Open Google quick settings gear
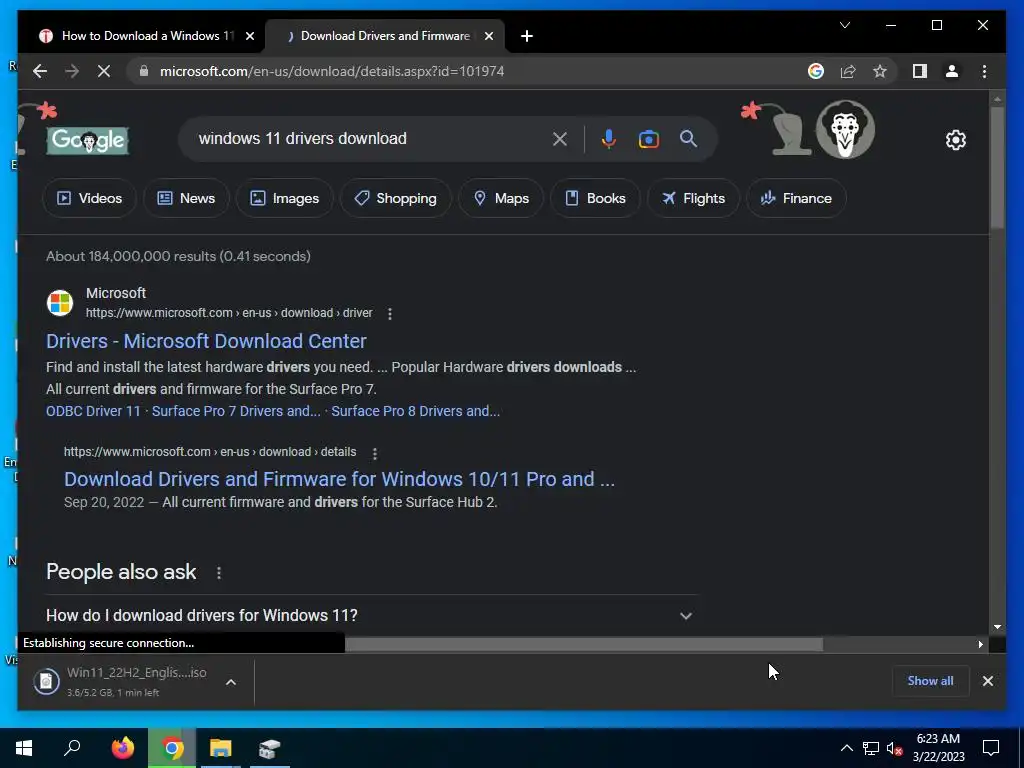The image size is (1024, 768). point(955,140)
